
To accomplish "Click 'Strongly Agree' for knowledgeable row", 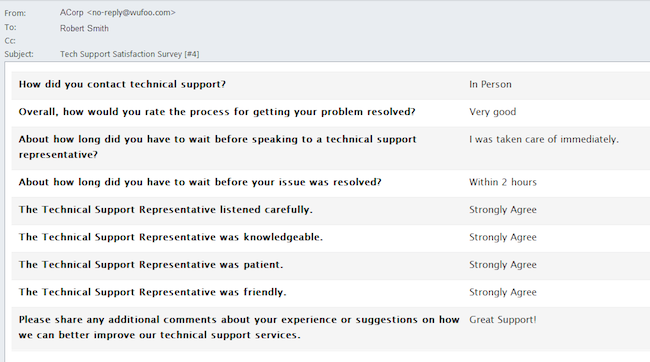I will 502,237.
